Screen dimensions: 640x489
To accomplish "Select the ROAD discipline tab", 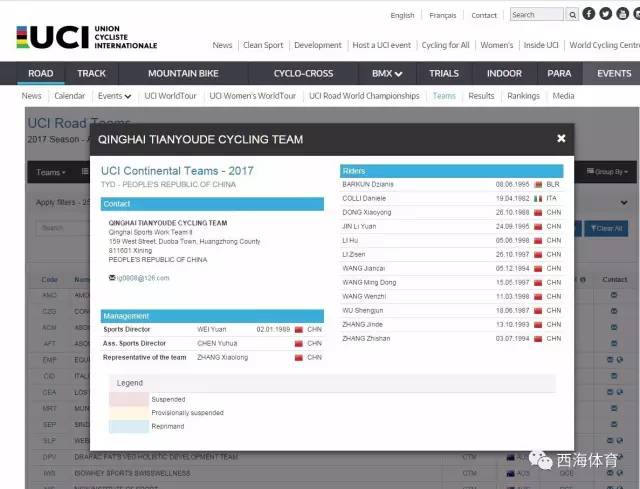I will 40,73.
